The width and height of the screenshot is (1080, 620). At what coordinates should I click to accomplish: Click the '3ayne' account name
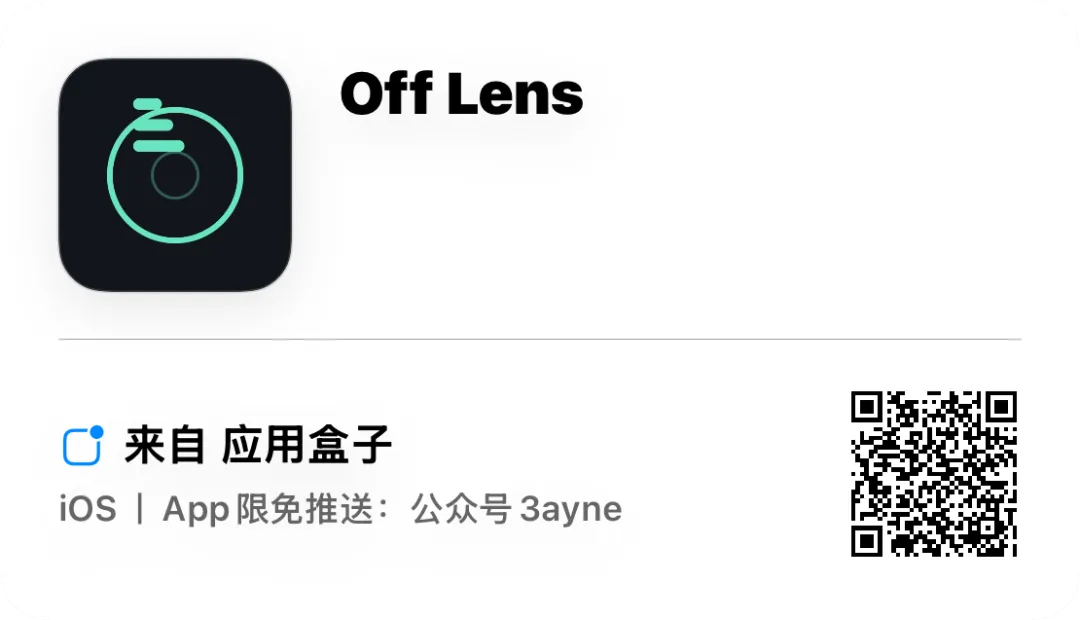[x=571, y=510]
